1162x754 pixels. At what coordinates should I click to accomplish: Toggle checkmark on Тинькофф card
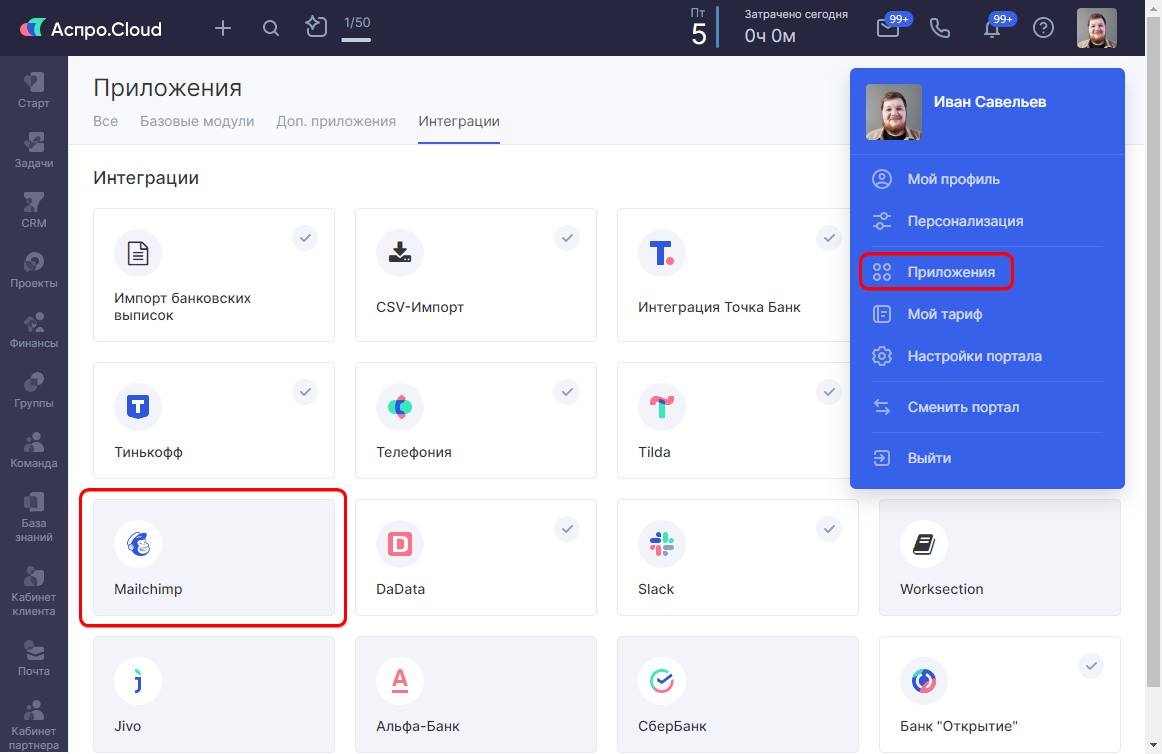[x=305, y=392]
